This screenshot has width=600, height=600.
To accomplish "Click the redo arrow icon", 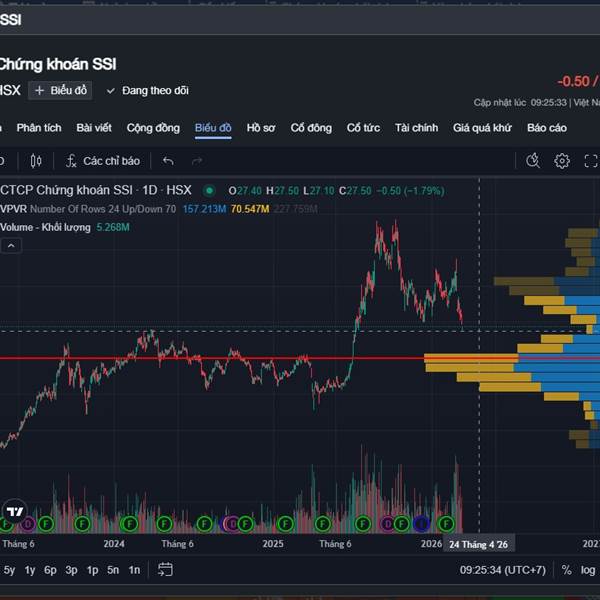I will [x=197, y=161].
